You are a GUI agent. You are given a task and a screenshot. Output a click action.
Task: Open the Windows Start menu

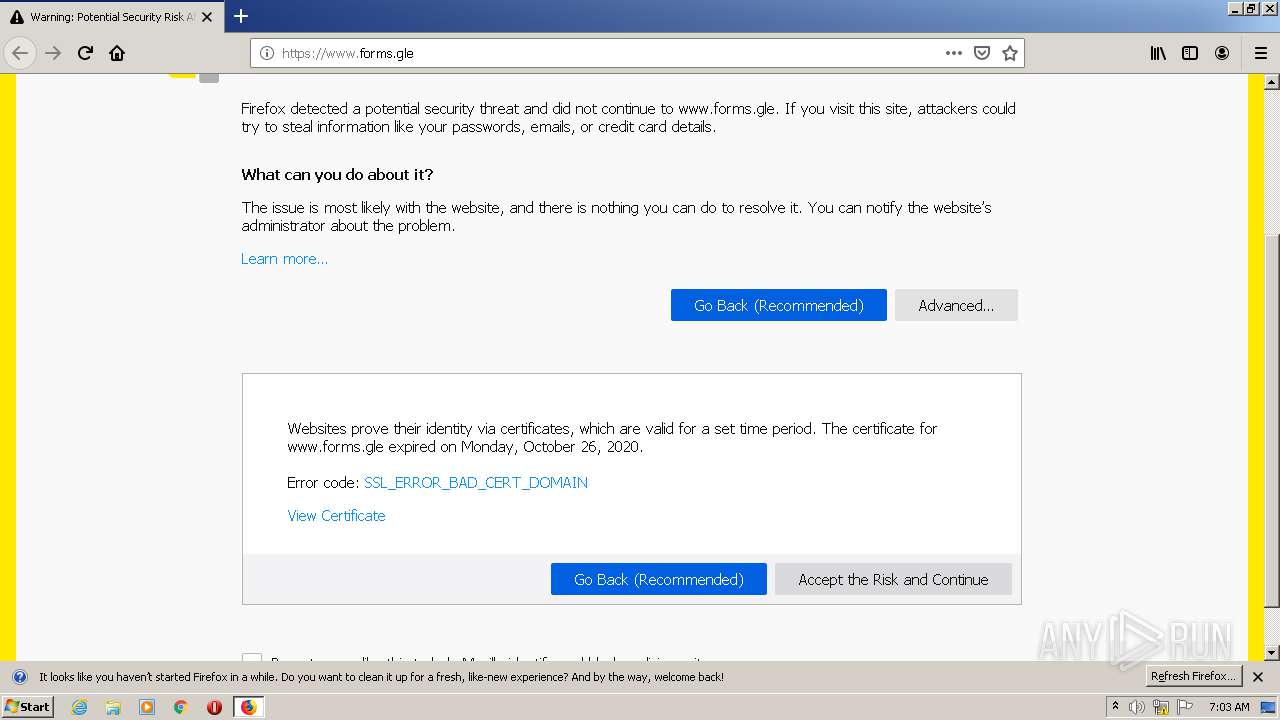(x=27, y=706)
